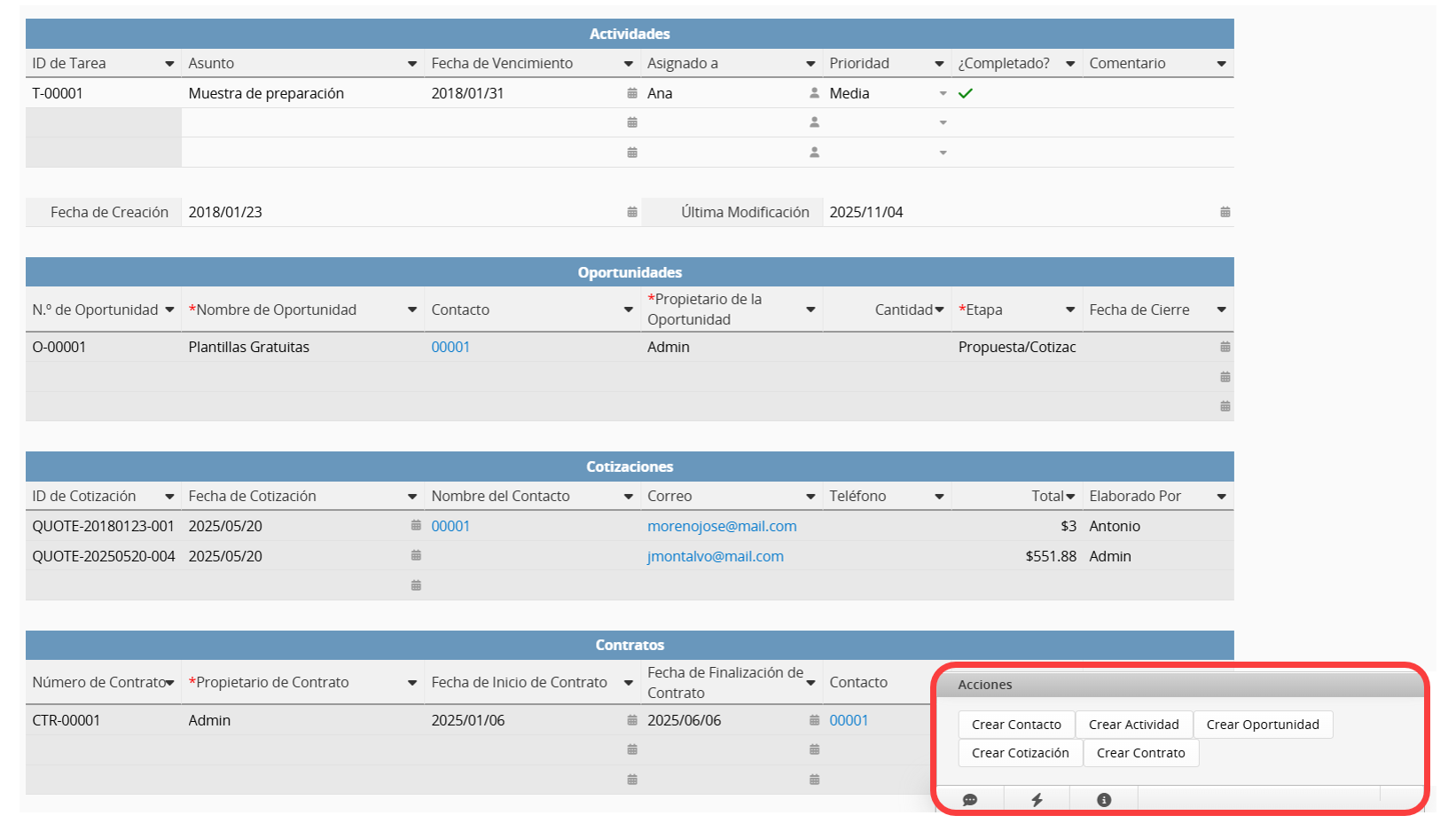Expand the Media priority dropdown
Viewport: 1456px width, 839px height.
click(x=943, y=93)
